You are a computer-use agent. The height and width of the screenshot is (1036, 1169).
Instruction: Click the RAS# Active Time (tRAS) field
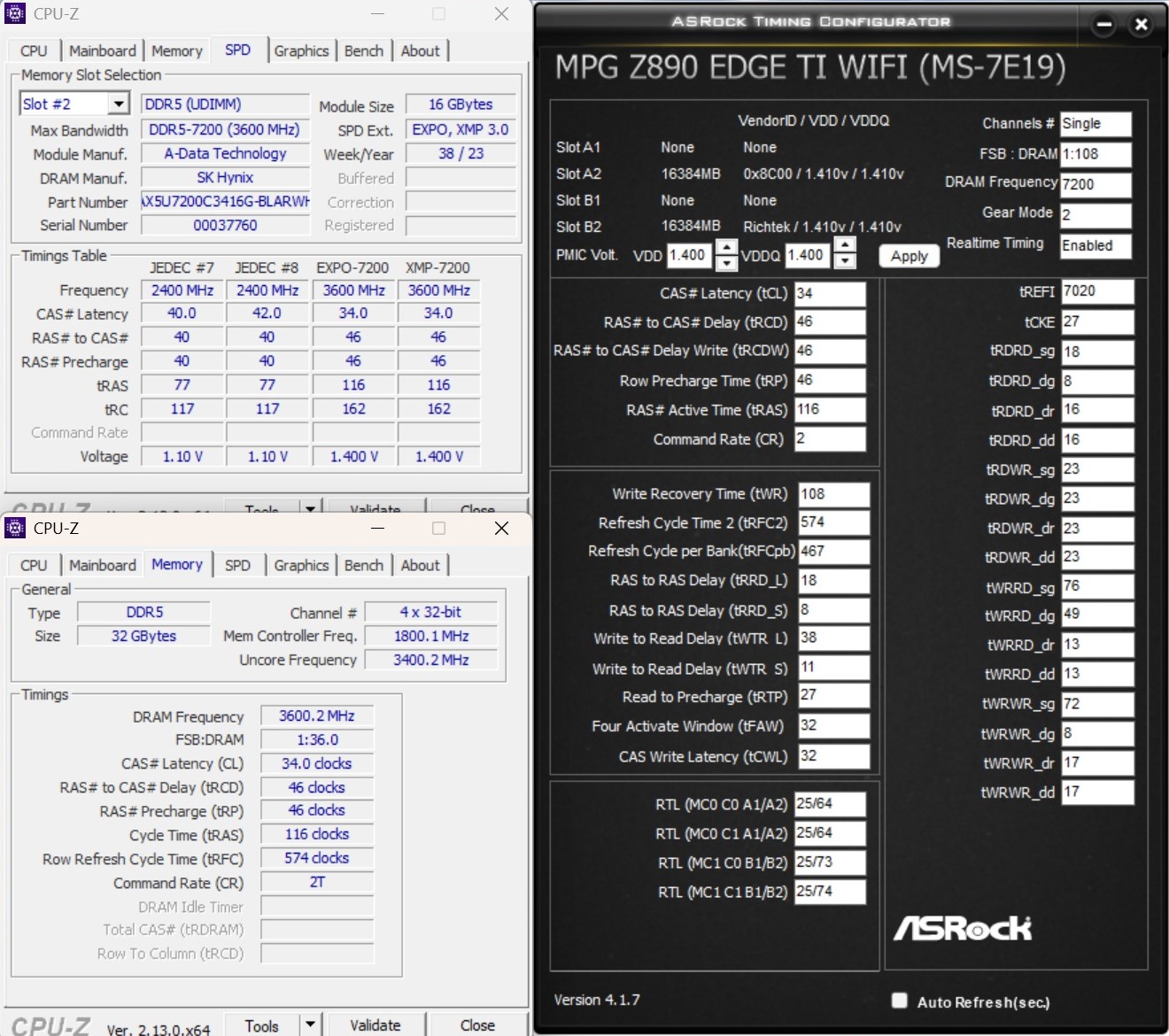[x=830, y=410]
